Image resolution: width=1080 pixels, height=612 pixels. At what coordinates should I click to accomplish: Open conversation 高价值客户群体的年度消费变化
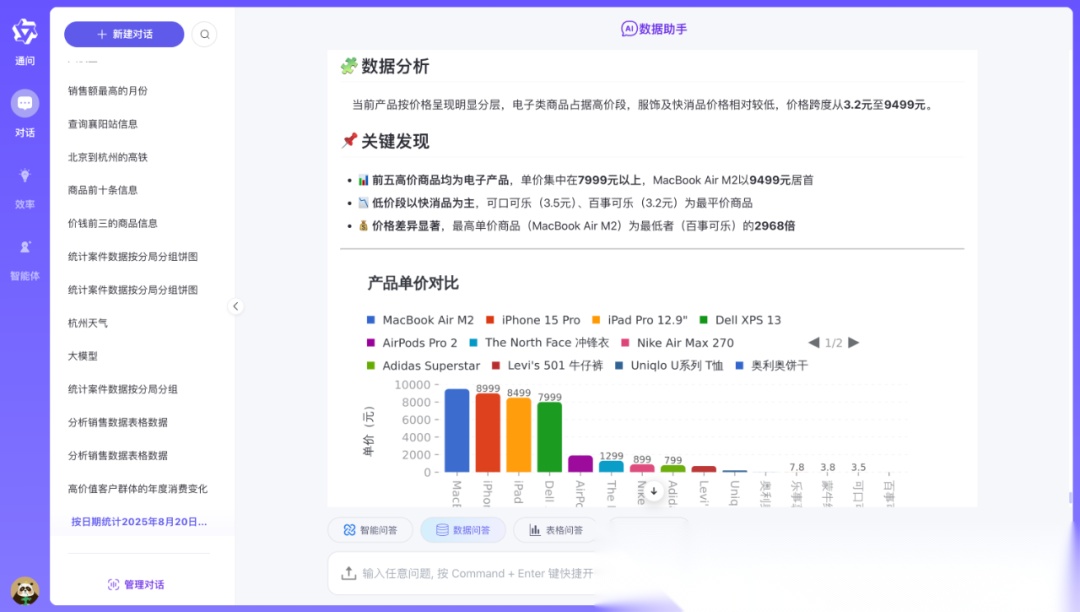137,489
